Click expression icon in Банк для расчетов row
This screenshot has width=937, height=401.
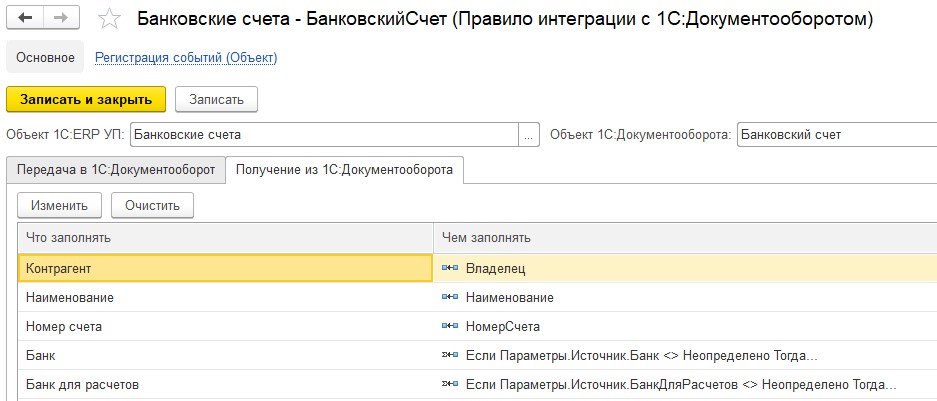pyautogui.click(x=450, y=384)
